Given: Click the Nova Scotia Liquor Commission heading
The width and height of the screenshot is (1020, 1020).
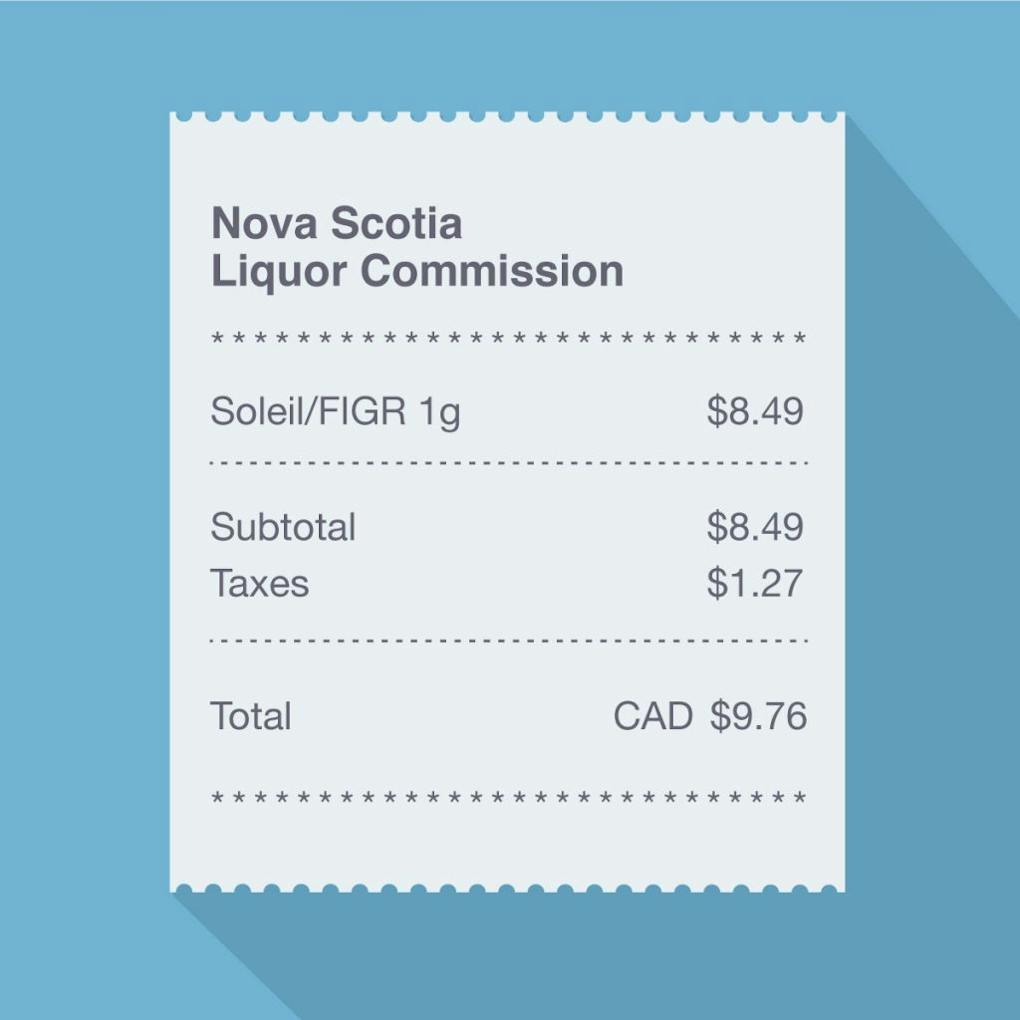Looking at the screenshot, I should point(416,247).
